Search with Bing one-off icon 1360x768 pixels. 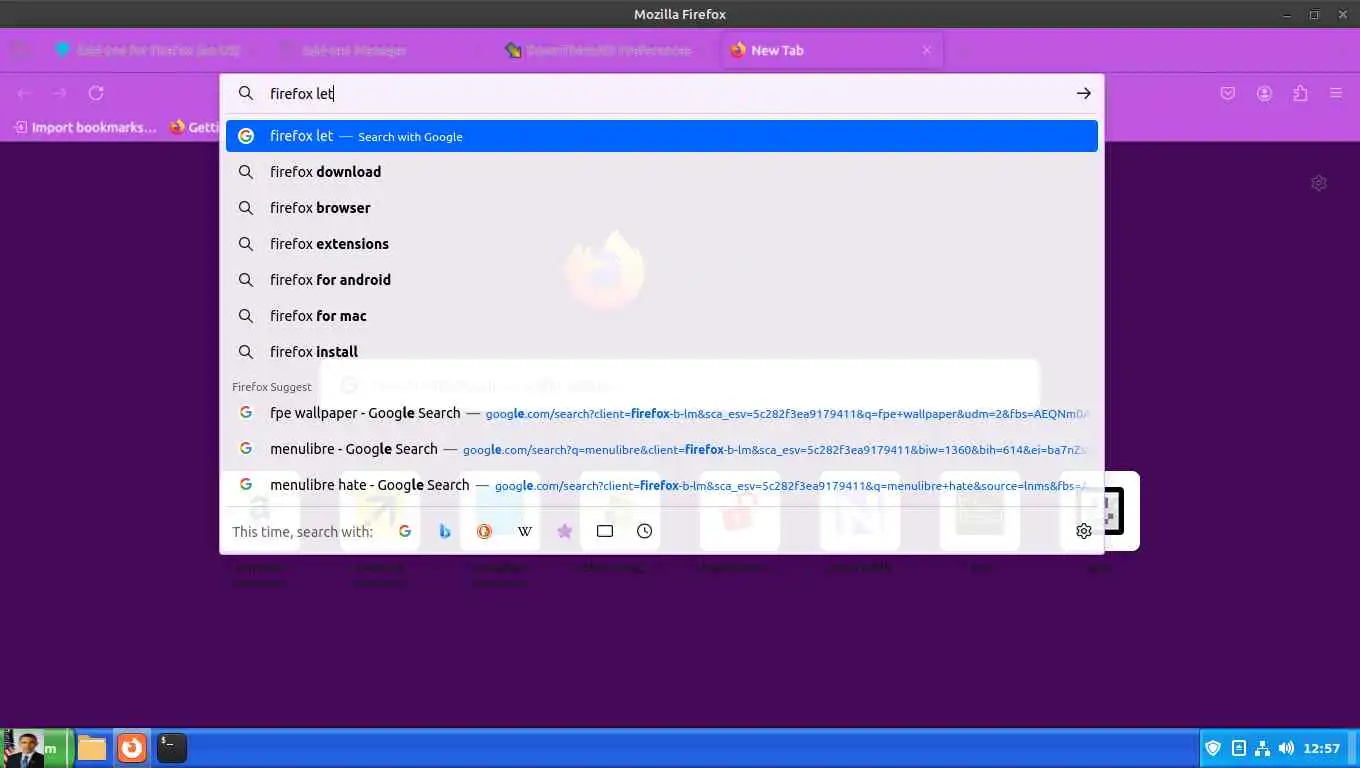tap(445, 531)
